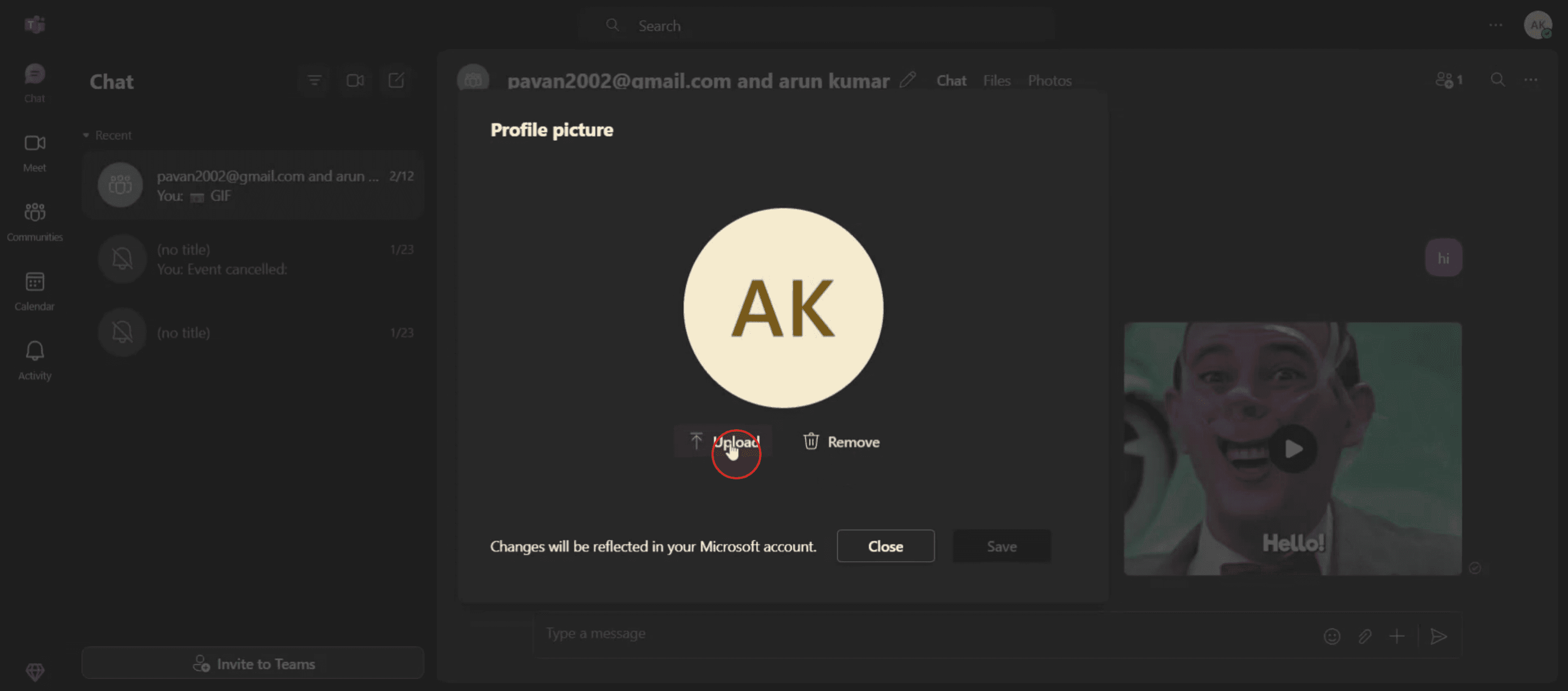
Task: Open the plus actions menu in the compose box
Action: pyautogui.click(x=1397, y=636)
